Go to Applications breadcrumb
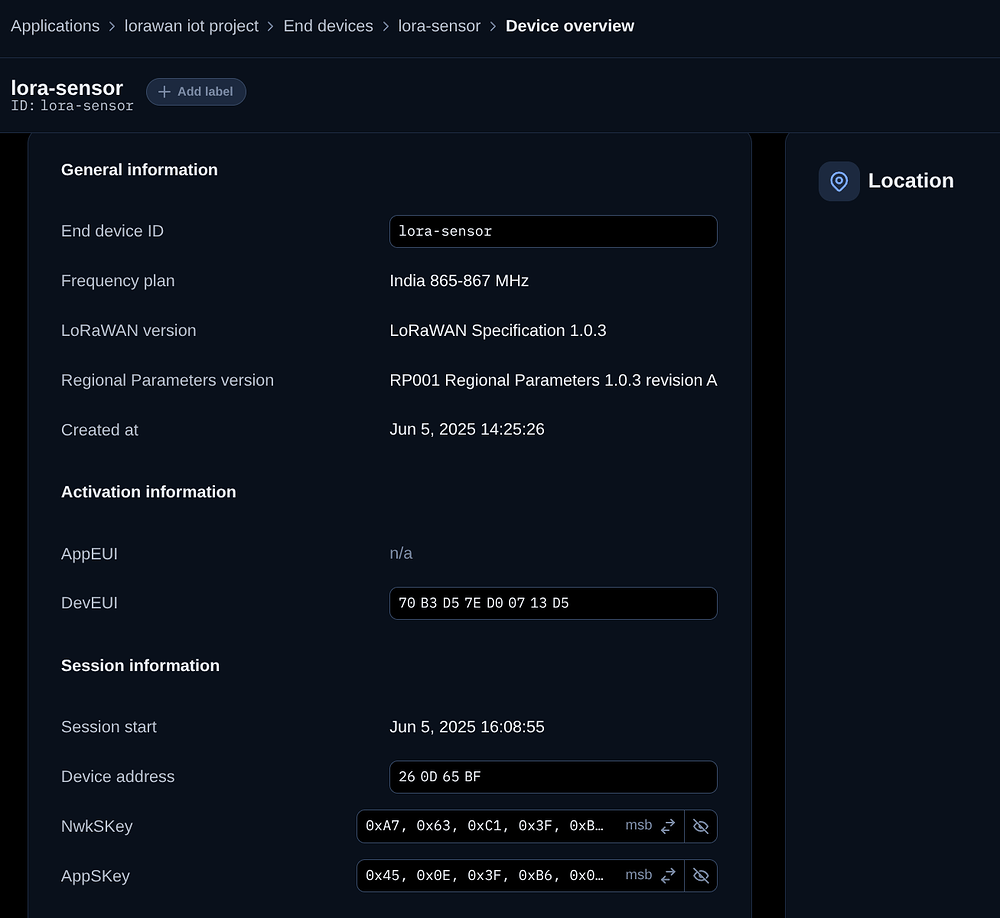Viewport: 1000px width, 918px height. (x=55, y=26)
